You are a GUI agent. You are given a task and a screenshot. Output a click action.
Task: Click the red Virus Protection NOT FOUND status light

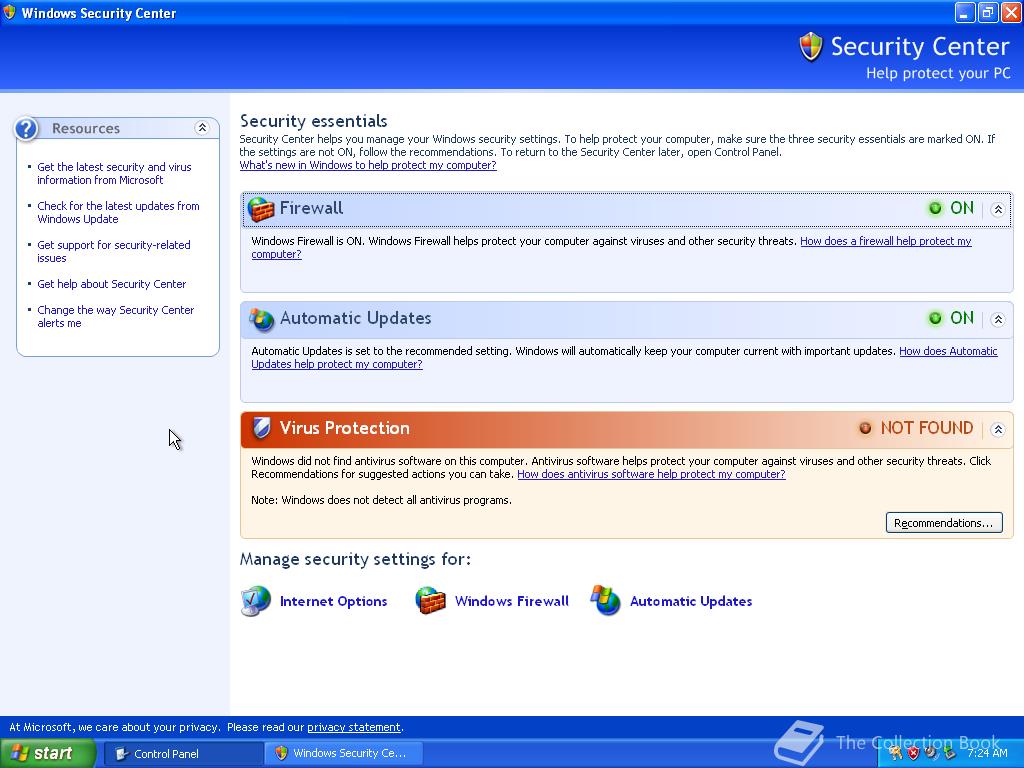(865, 428)
